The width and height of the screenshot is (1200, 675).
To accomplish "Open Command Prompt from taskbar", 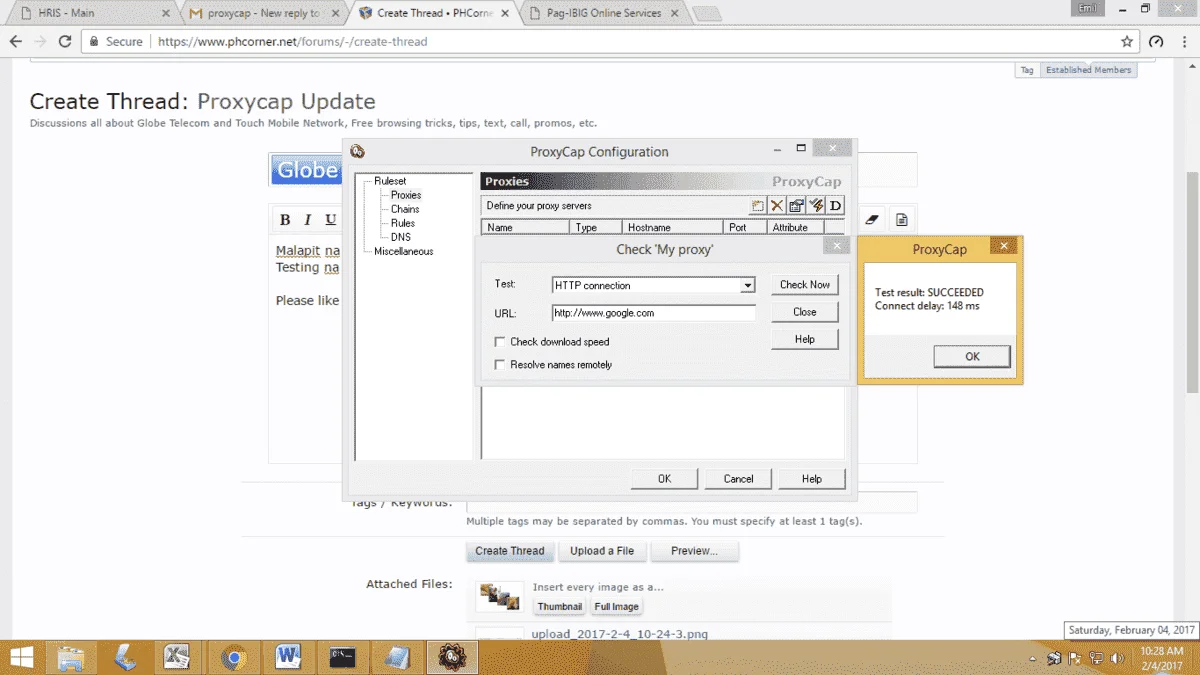I will tap(343, 657).
